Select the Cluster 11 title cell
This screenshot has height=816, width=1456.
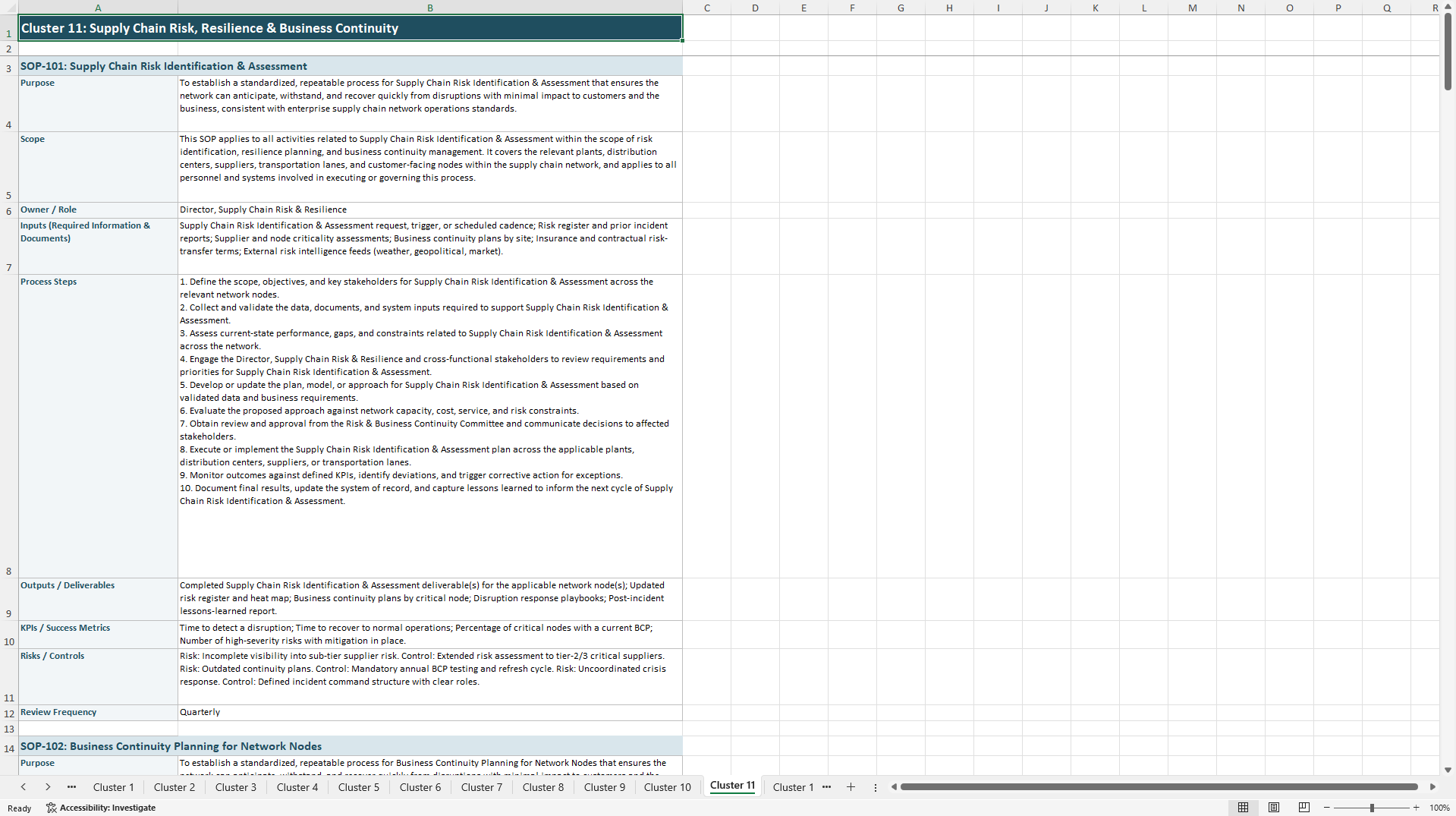(351, 28)
